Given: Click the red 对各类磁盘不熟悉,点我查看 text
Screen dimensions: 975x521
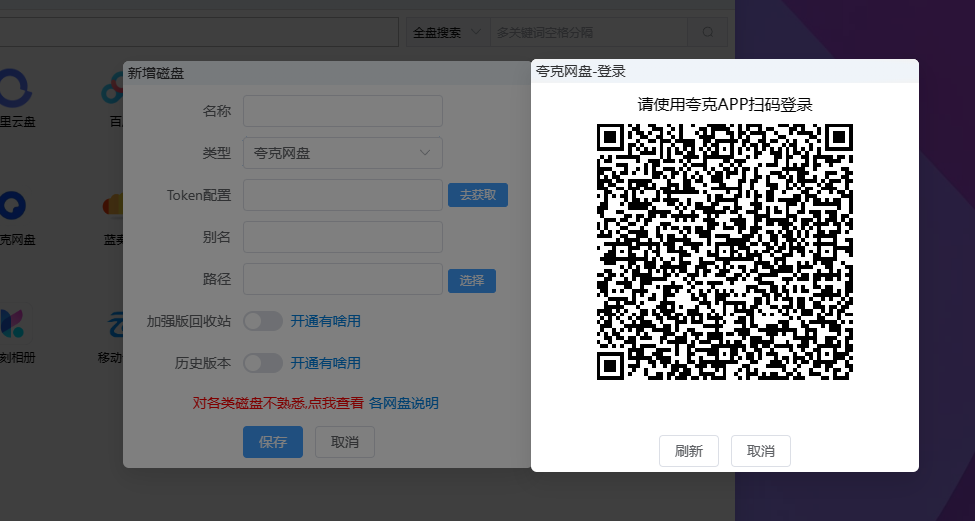Looking at the screenshot, I should (278, 403).
